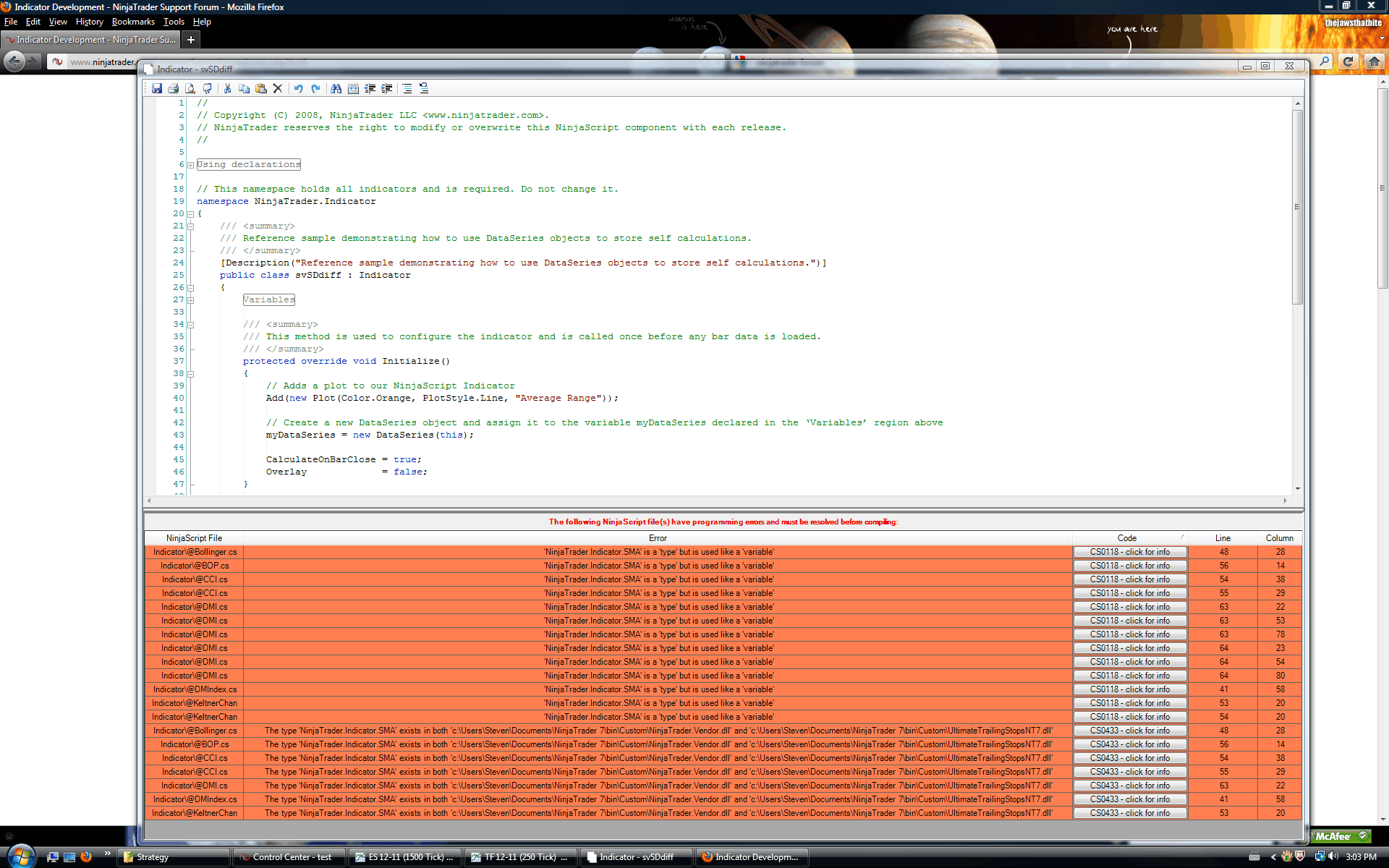Expand the collapsed Variables region

(191, 300)
